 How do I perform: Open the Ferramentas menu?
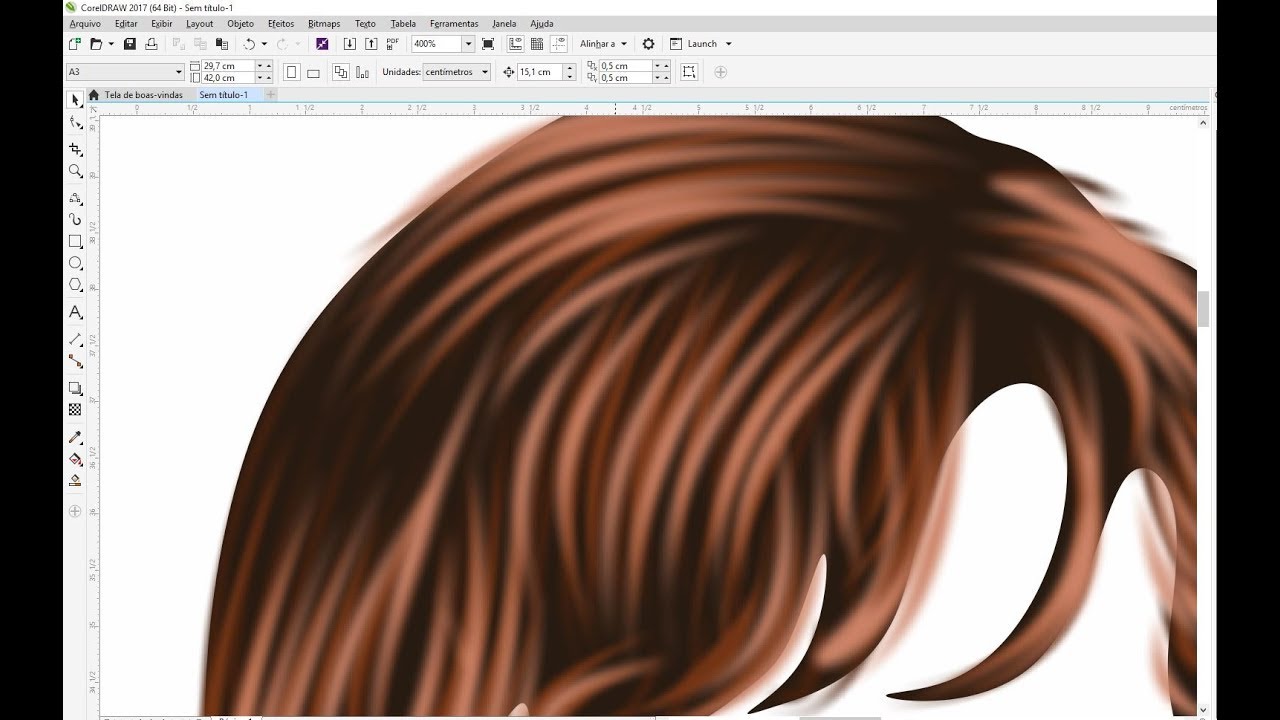[x=454, y=23]
